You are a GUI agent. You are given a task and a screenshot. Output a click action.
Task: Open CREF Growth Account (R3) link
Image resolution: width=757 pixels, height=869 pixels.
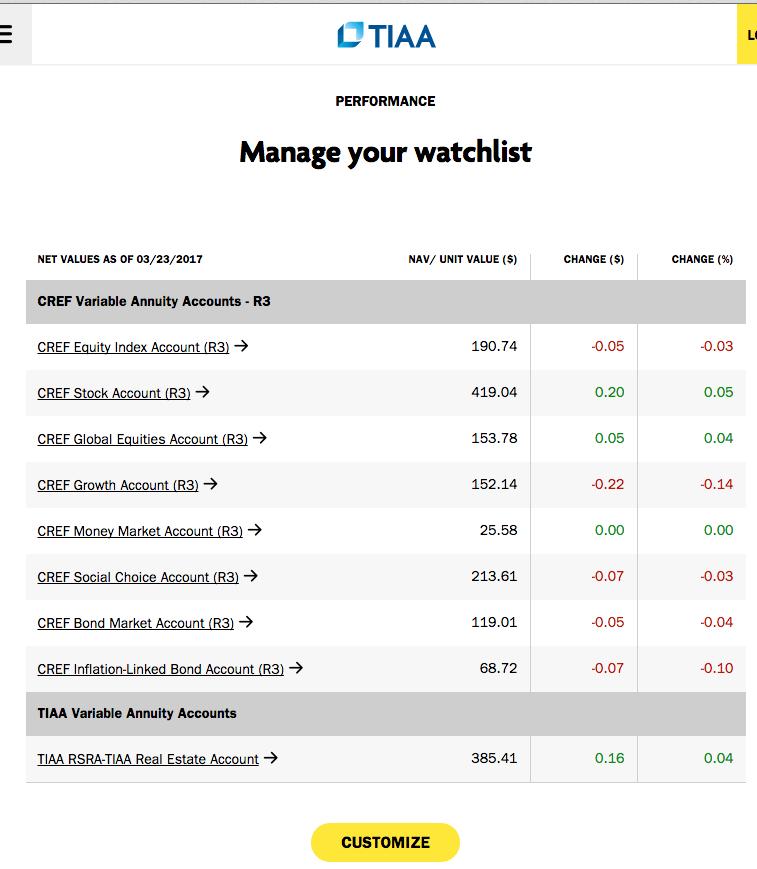(x=117, y=485)
